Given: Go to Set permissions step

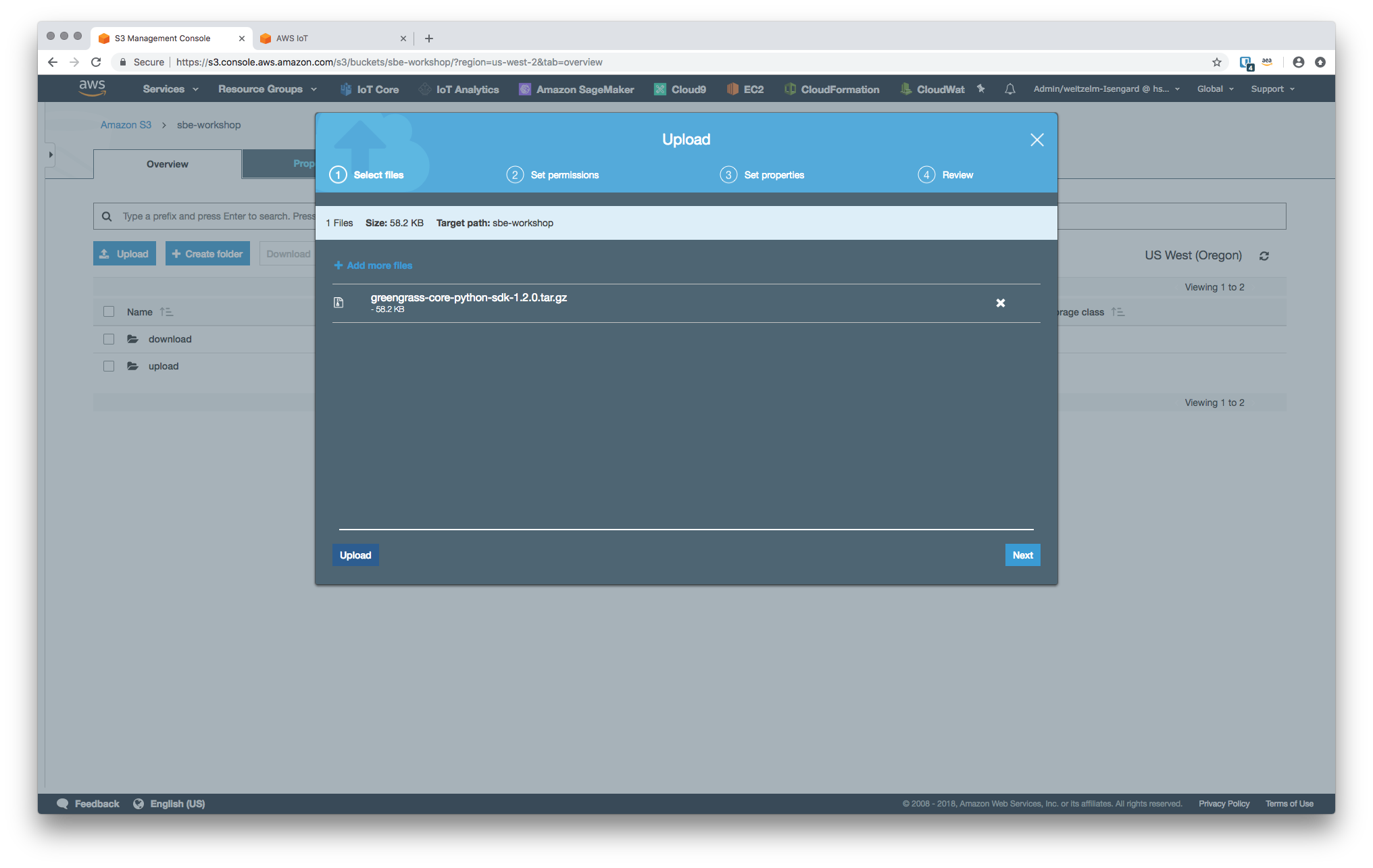Looking at the screenshot, I should (x=553, y=175).
